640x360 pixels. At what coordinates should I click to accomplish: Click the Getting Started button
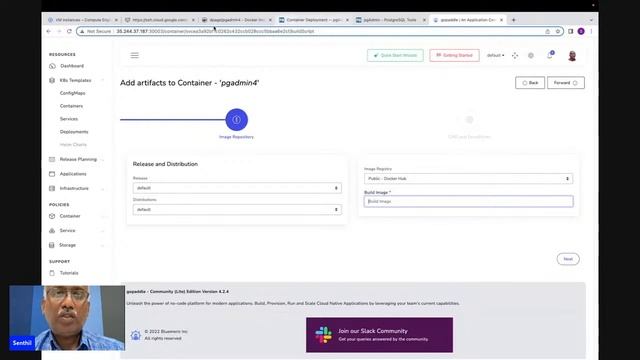tap(454, 55)
